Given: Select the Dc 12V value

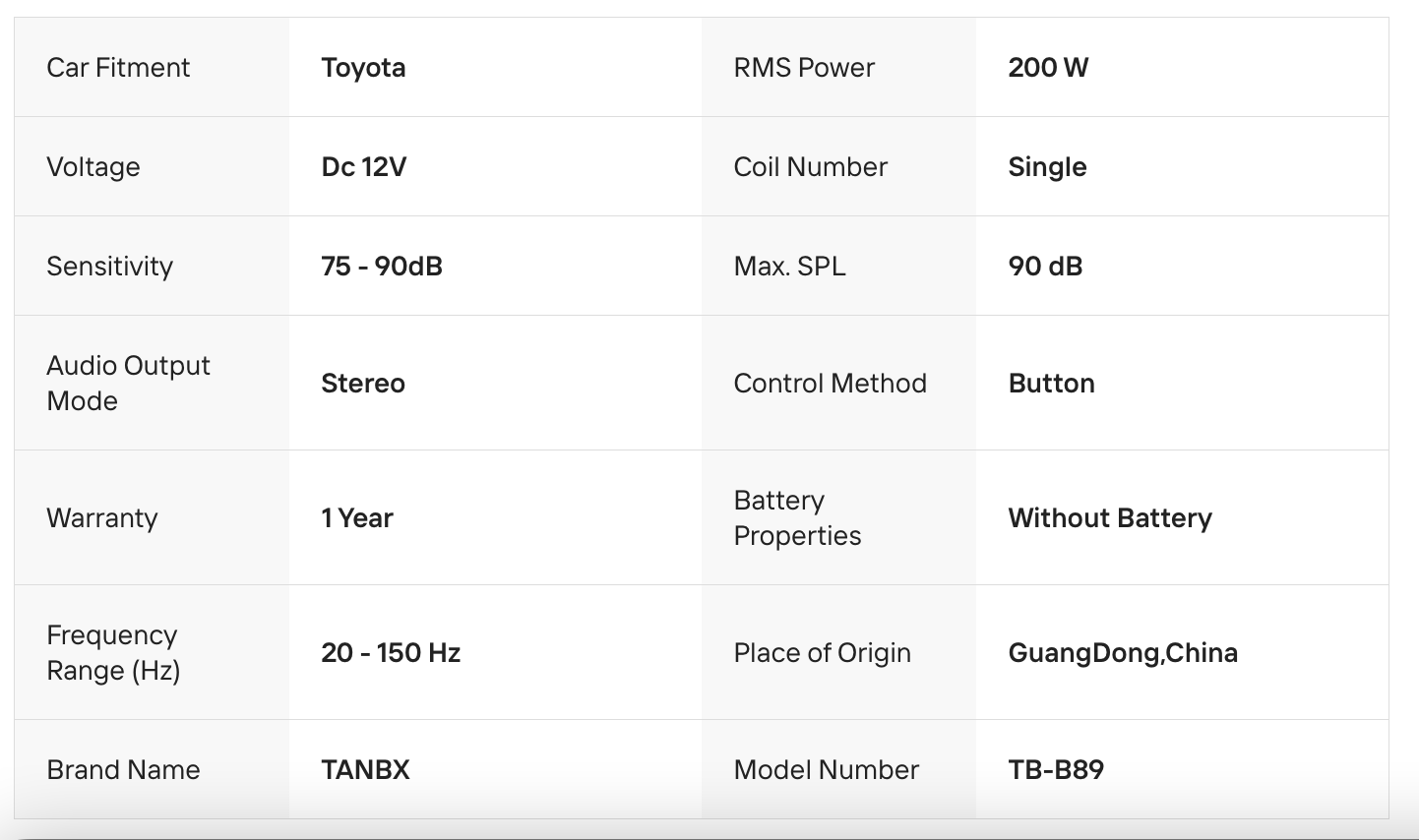Looking at the screenshot, I should (x=363, y=167).
